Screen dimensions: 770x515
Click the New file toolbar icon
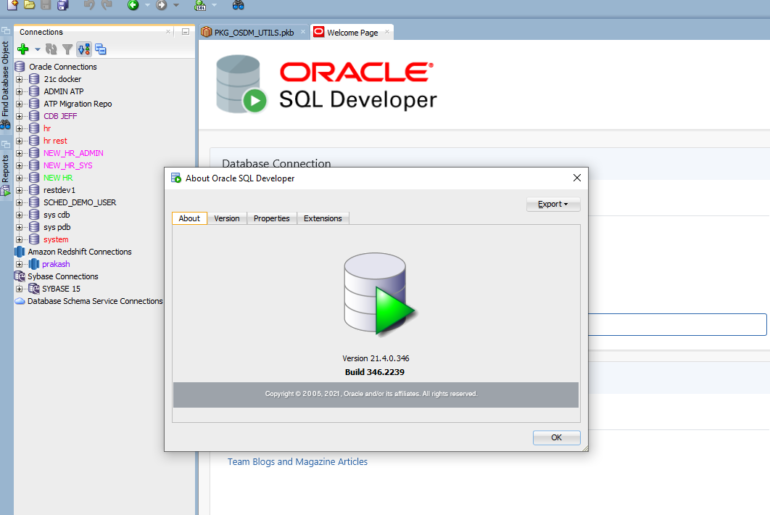point(12,5)
